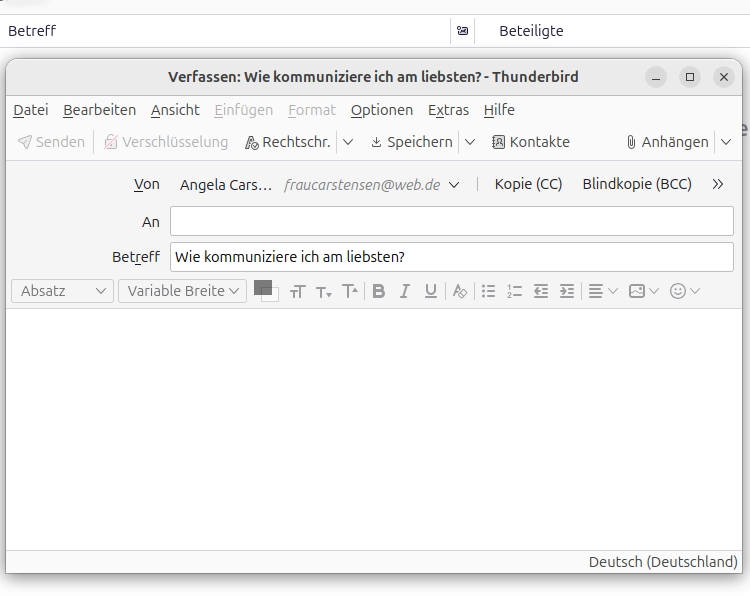
Task: Pick the text foreground color swatch
Action: click(x=262, y=287)
